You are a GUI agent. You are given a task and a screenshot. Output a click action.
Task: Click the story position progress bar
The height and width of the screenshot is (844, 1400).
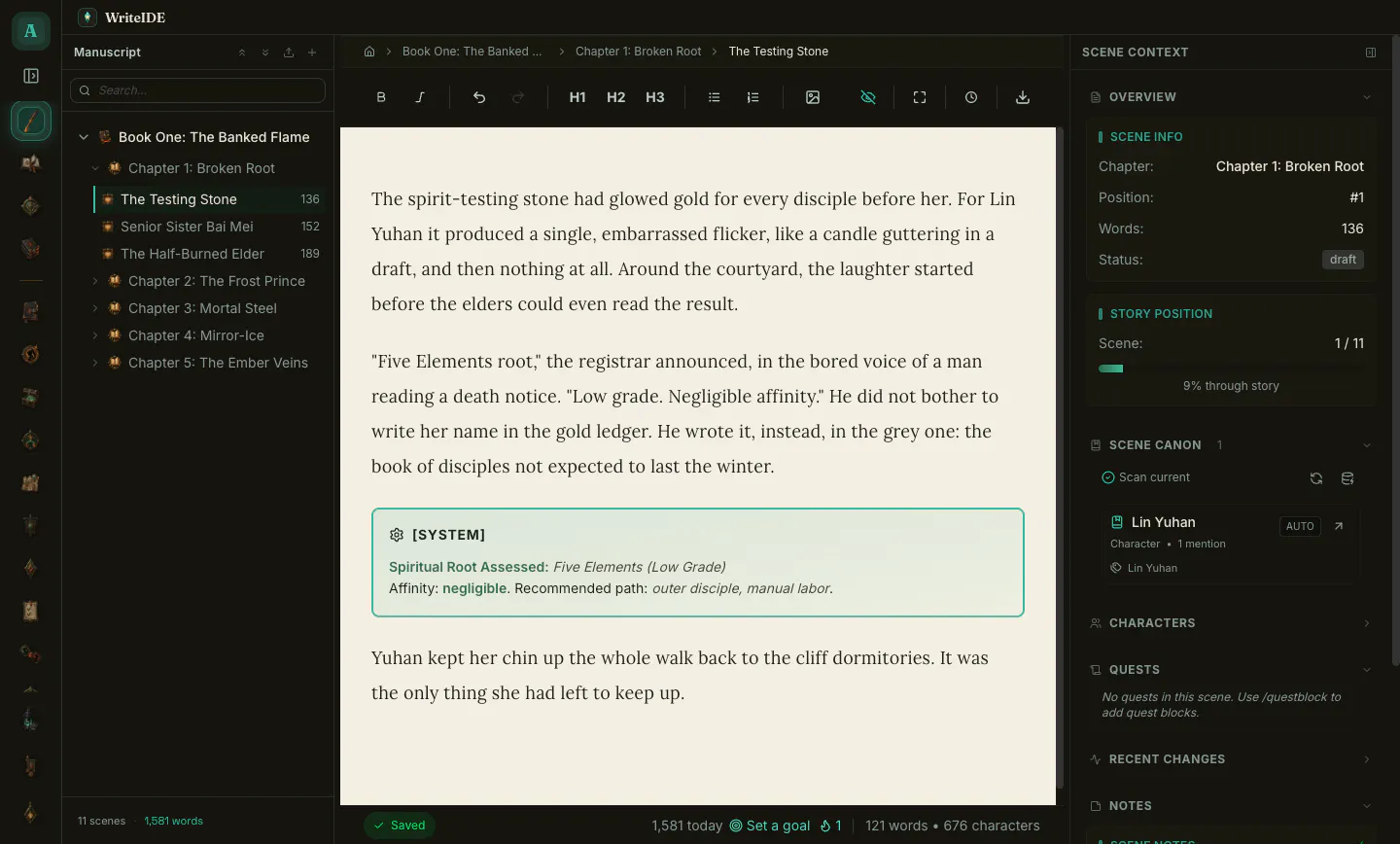1231,369
